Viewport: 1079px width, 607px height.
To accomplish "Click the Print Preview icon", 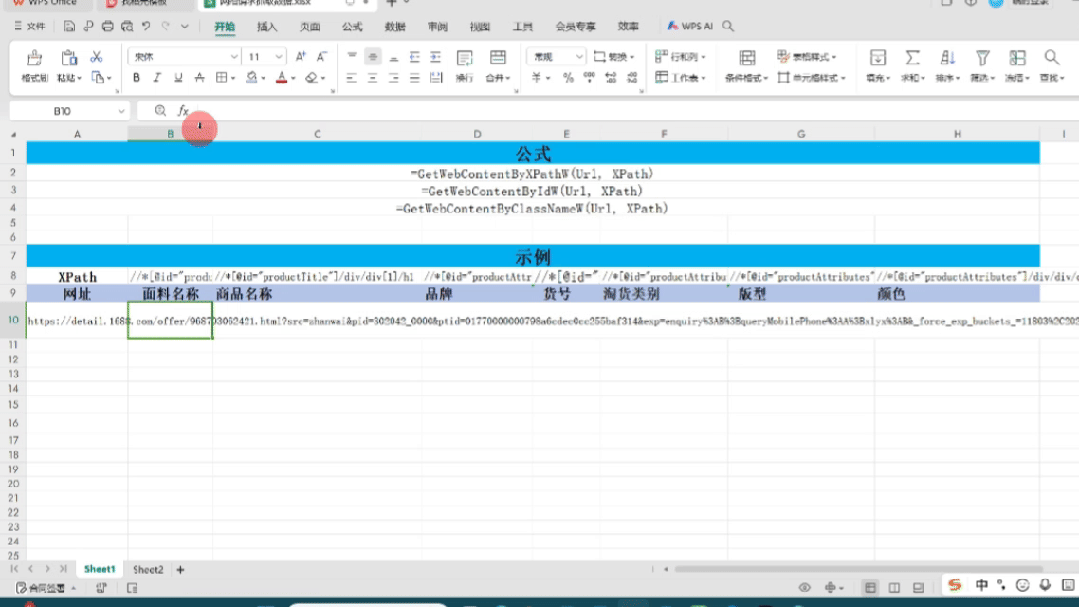I will (127, 26).
